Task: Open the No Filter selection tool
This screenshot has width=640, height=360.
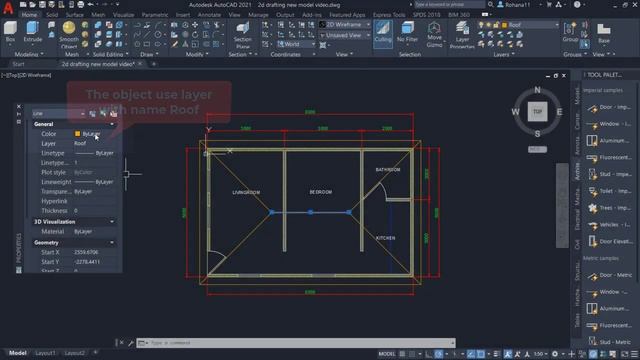Action: click(407, 32)
